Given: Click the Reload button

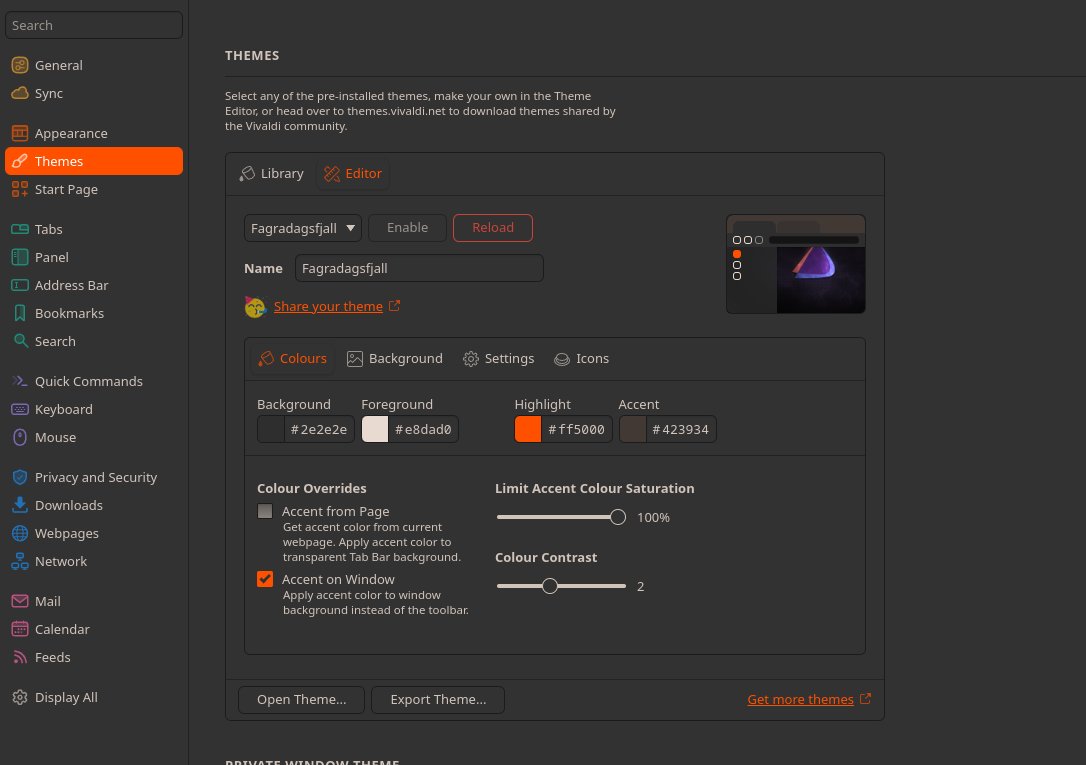Looking at the screenshot, I should tap(492, 228).
